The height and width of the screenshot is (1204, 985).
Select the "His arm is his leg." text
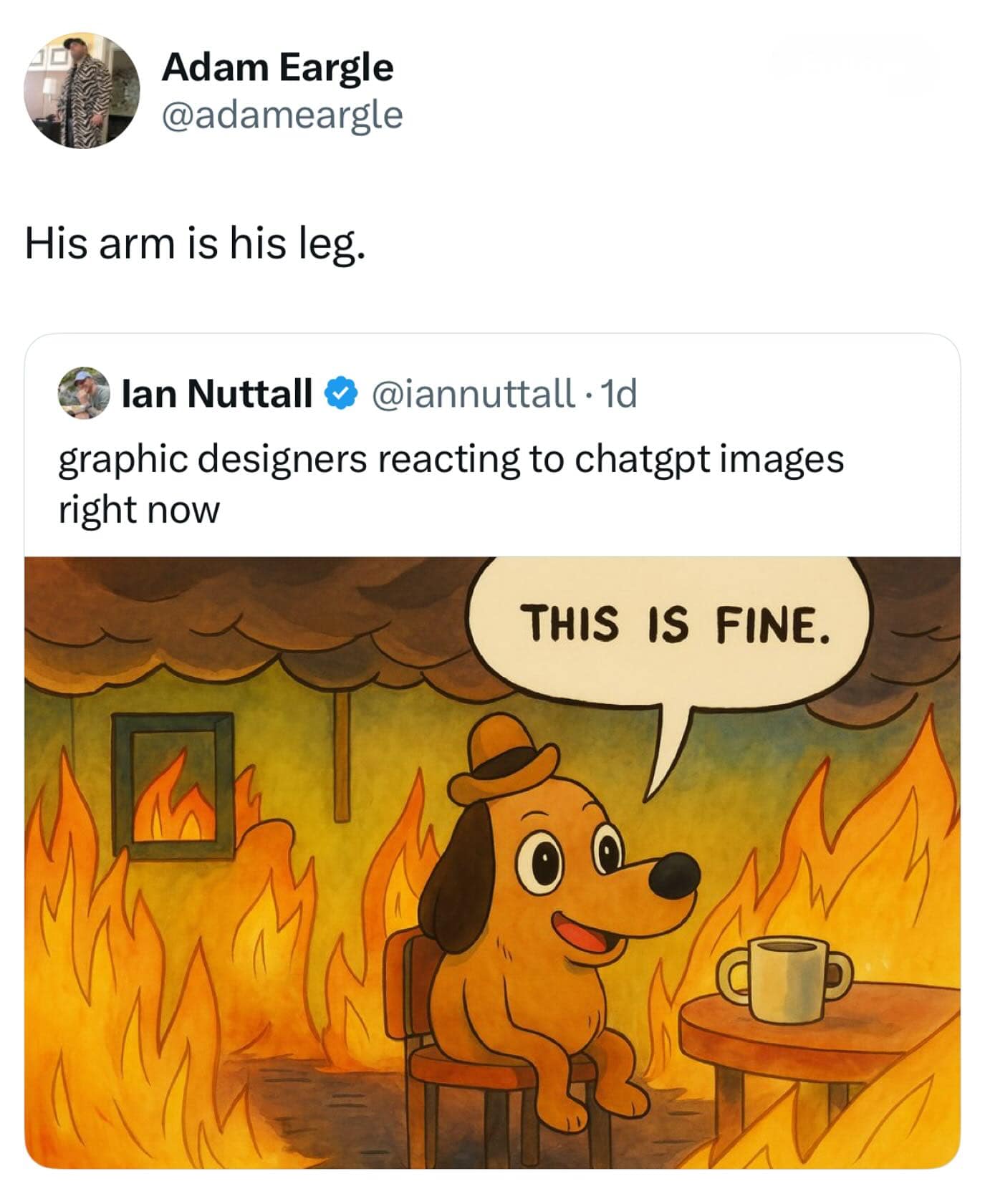tap(195, 244)
